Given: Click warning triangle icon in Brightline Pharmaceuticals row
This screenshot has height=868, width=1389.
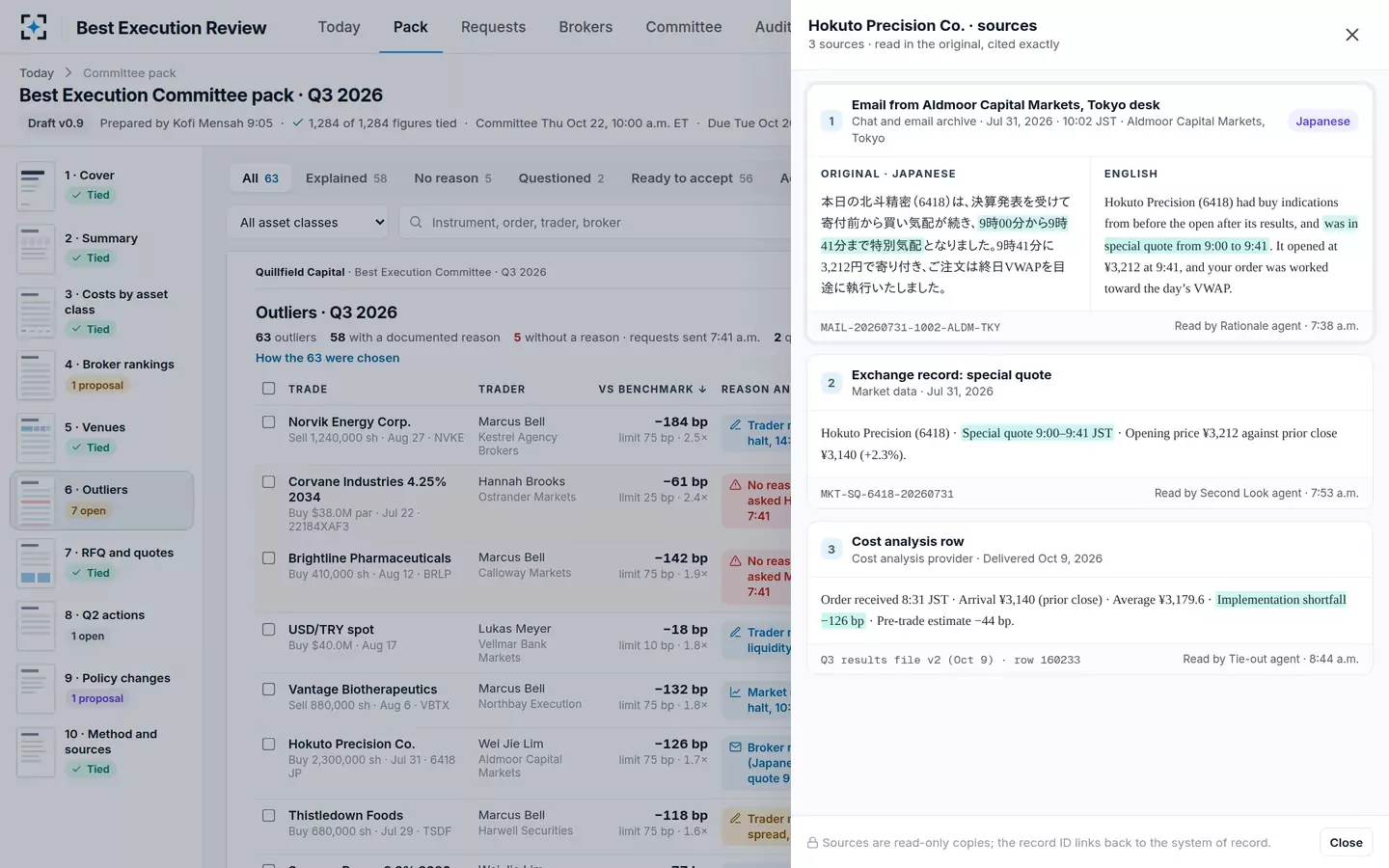Looking at the screenshot, I should pos(736,561).
